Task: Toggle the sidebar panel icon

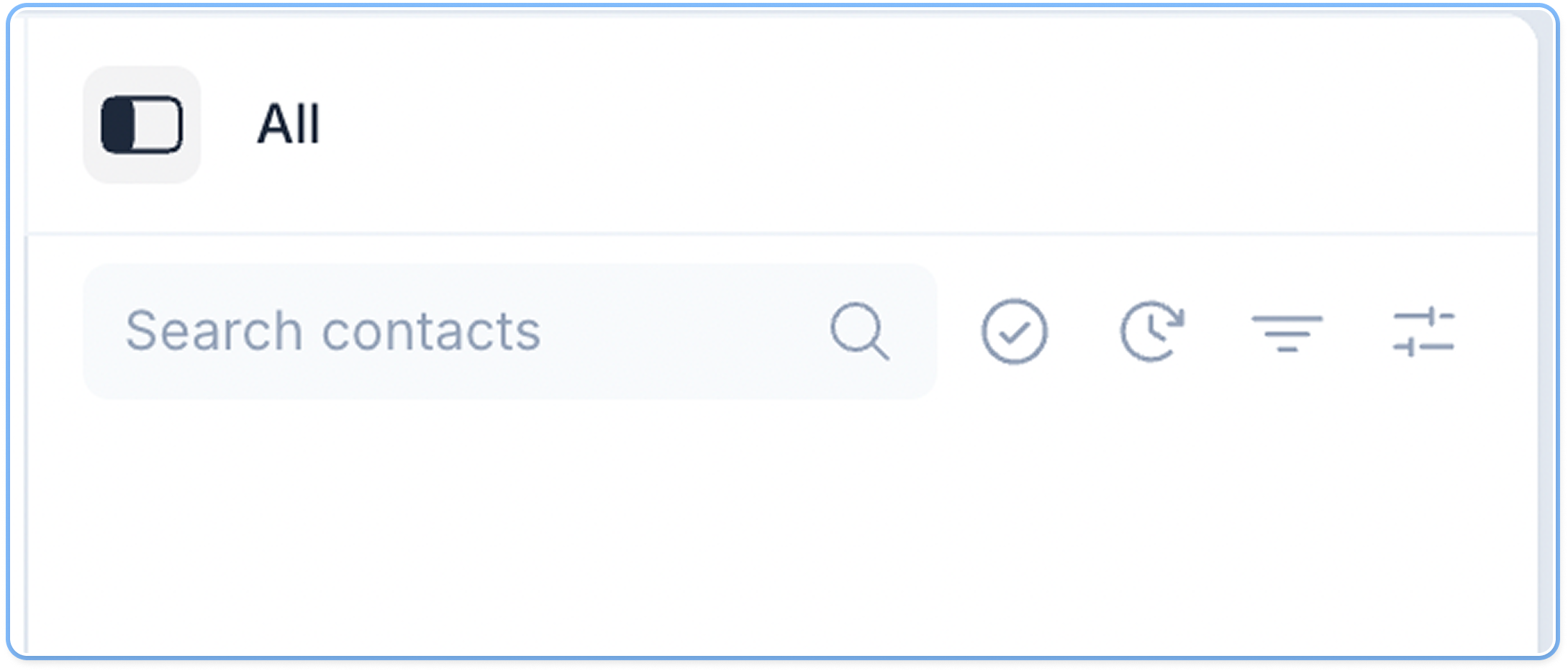Action: click(142, 124)
